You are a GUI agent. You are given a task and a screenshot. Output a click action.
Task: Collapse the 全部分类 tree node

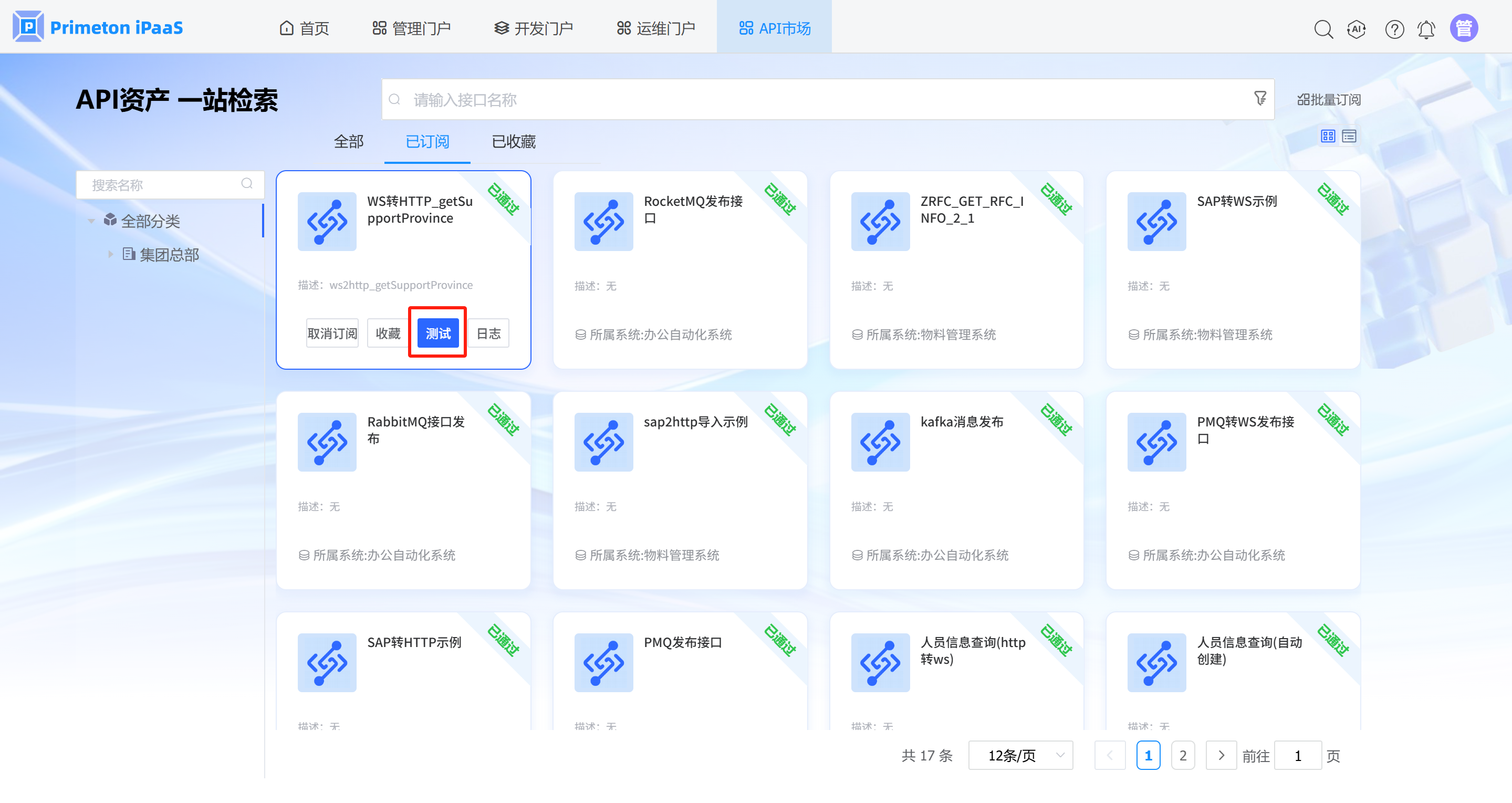click(x=91, y=221)
